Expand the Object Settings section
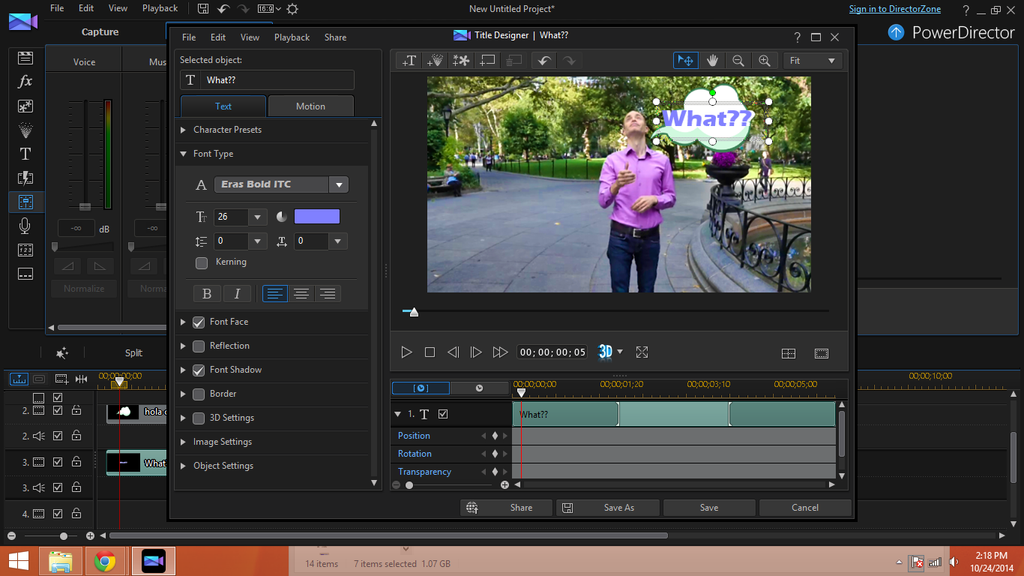1024x576 pixels. pyautogui.click(x=222, y=465)
